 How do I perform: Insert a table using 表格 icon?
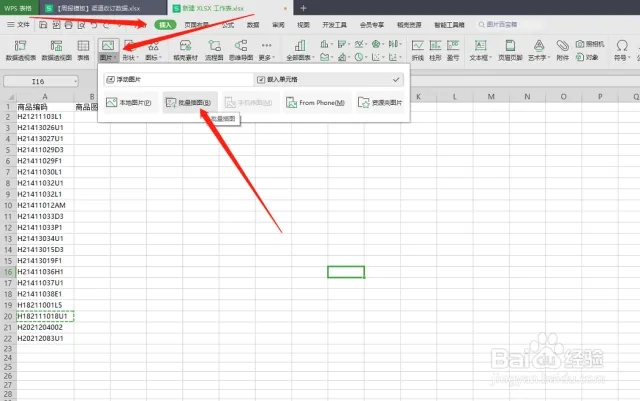(x=83, y=49)
